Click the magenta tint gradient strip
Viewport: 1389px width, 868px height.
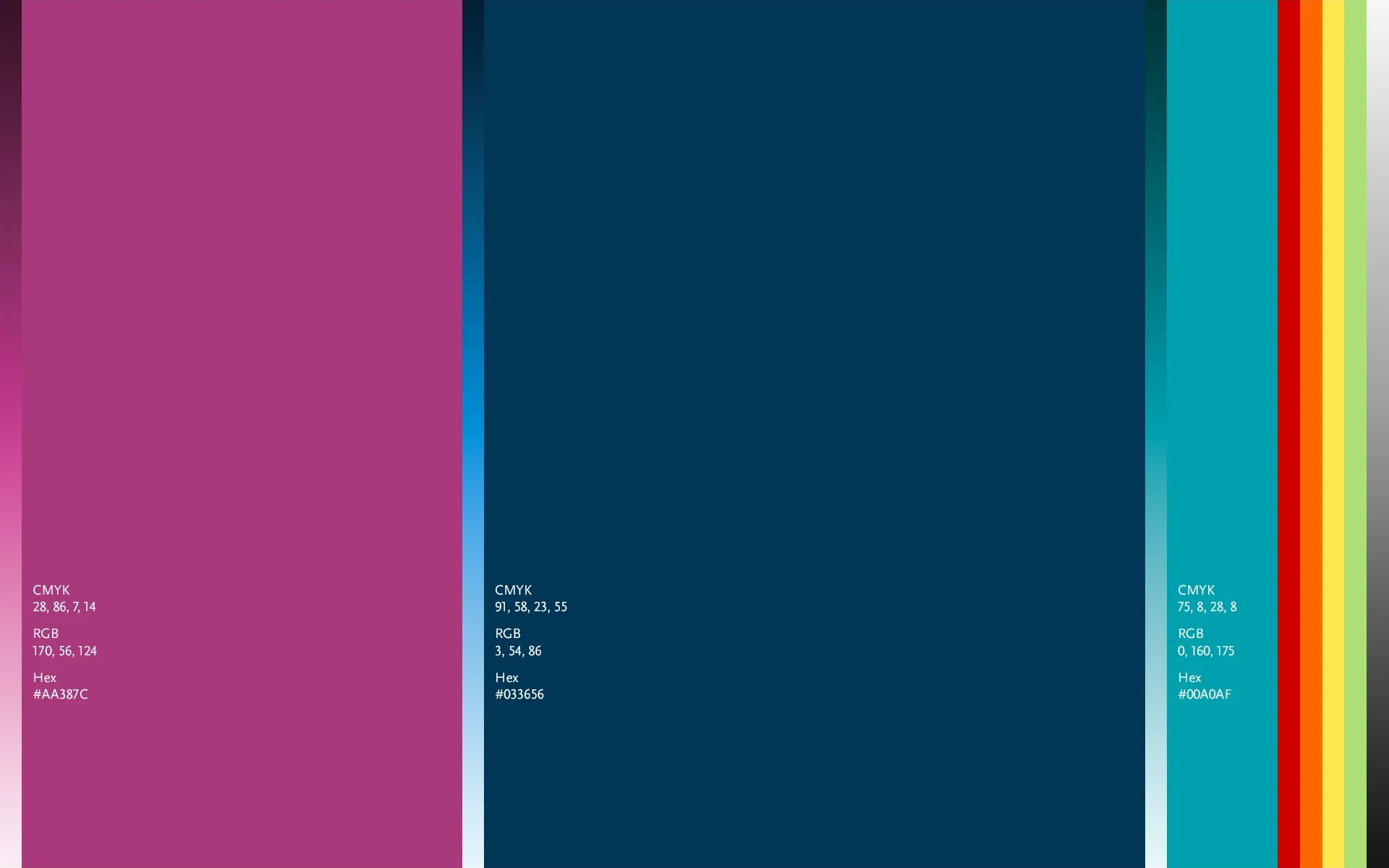pos(10,434)
